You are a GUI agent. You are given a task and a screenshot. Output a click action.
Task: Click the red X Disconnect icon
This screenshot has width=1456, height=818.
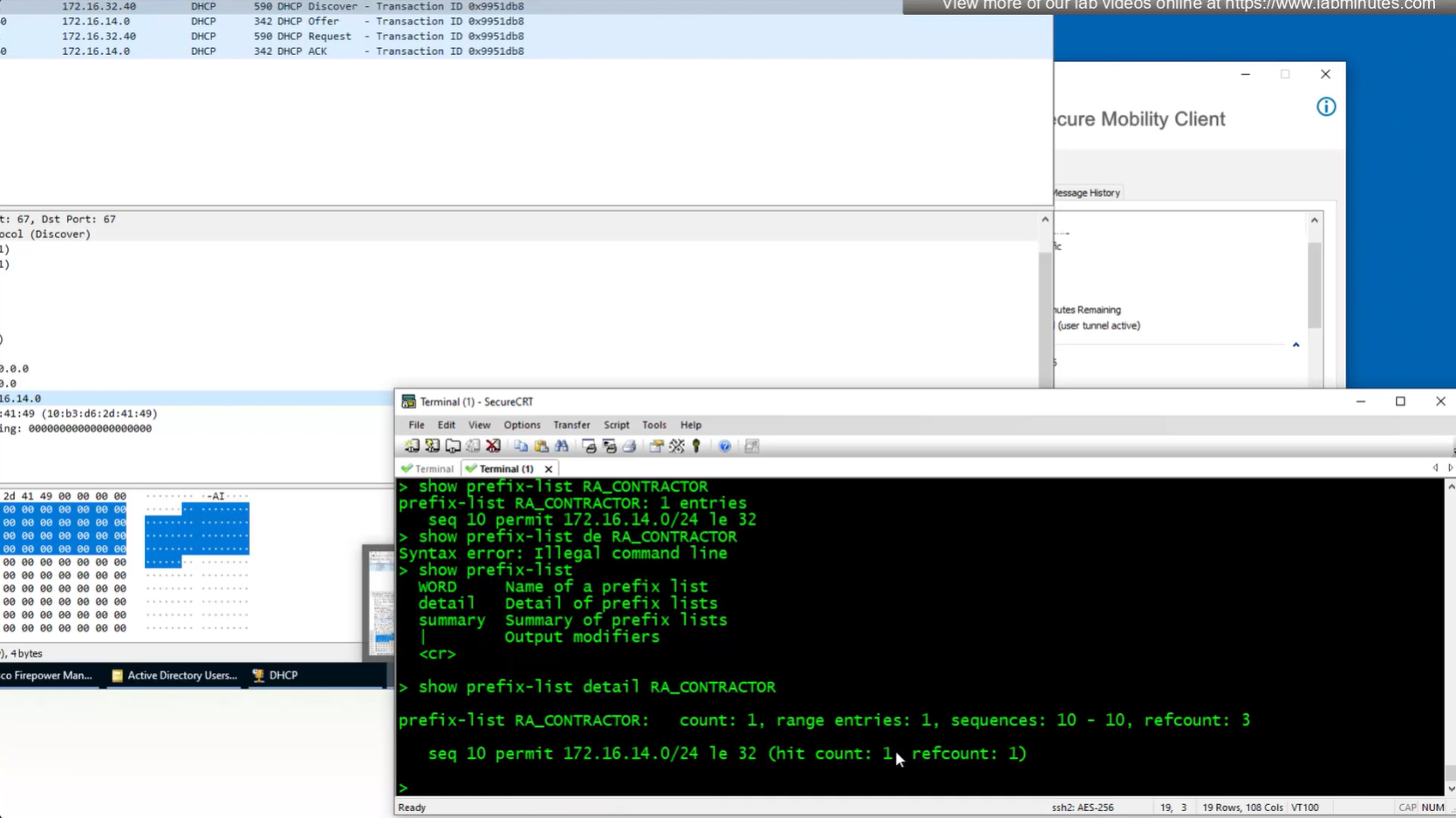point(493,446)
